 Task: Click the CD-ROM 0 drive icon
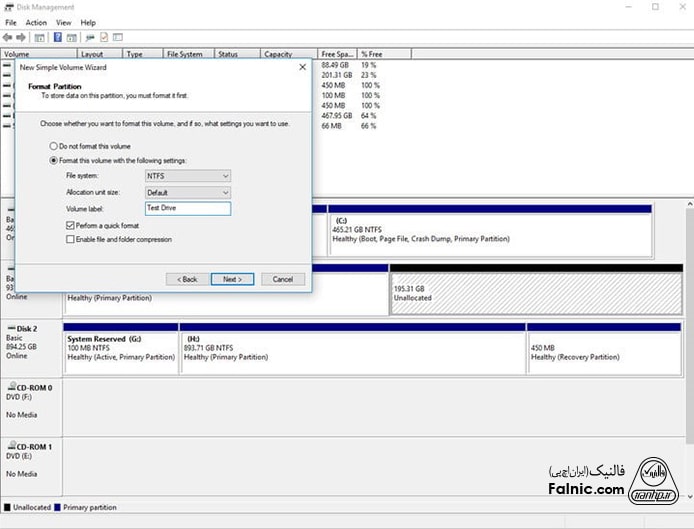(x=10, y=386)
